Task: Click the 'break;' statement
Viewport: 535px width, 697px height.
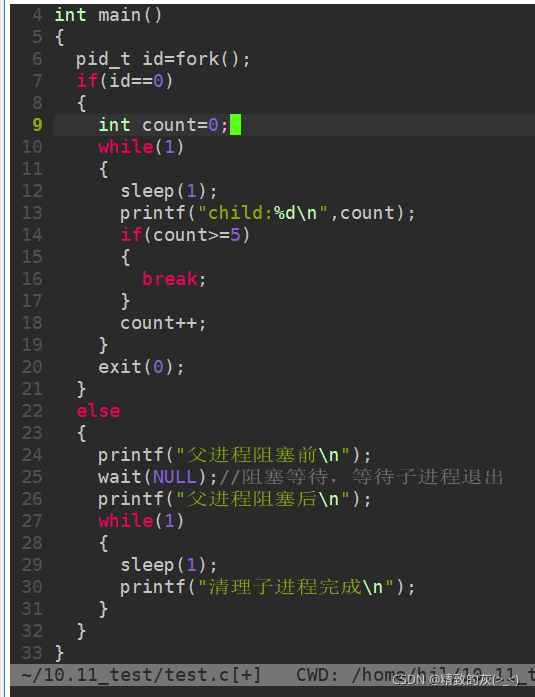Action: [174, 280]
